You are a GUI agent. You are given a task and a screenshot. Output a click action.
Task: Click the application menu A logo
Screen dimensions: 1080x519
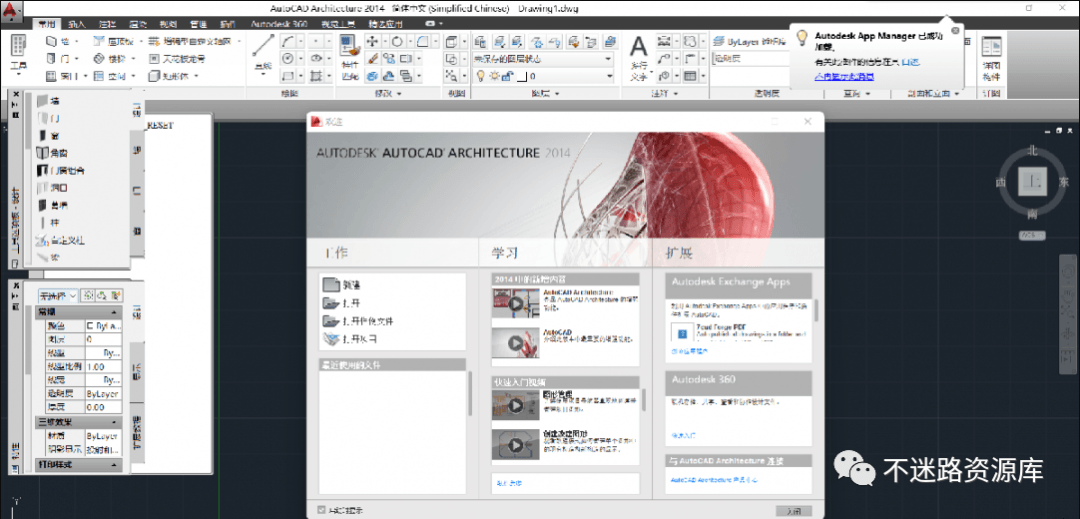pyautogui.click(x=12, y=10)
